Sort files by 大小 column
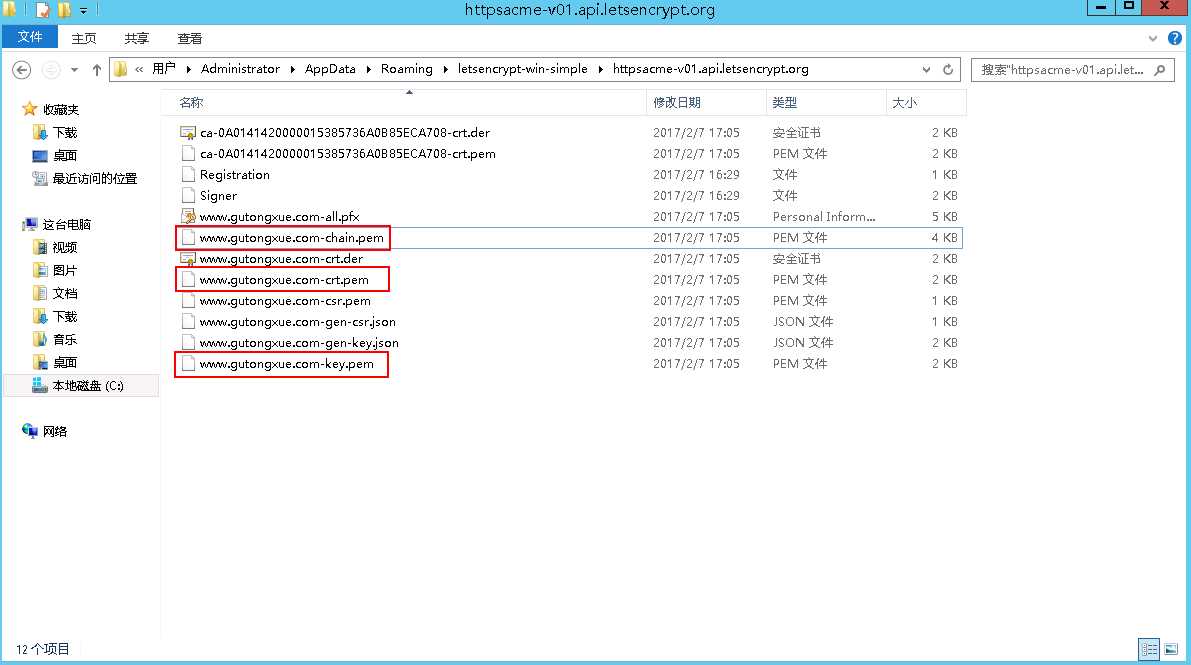The height and width of the screenshot is (665, 1191). (x=904, y=103)
